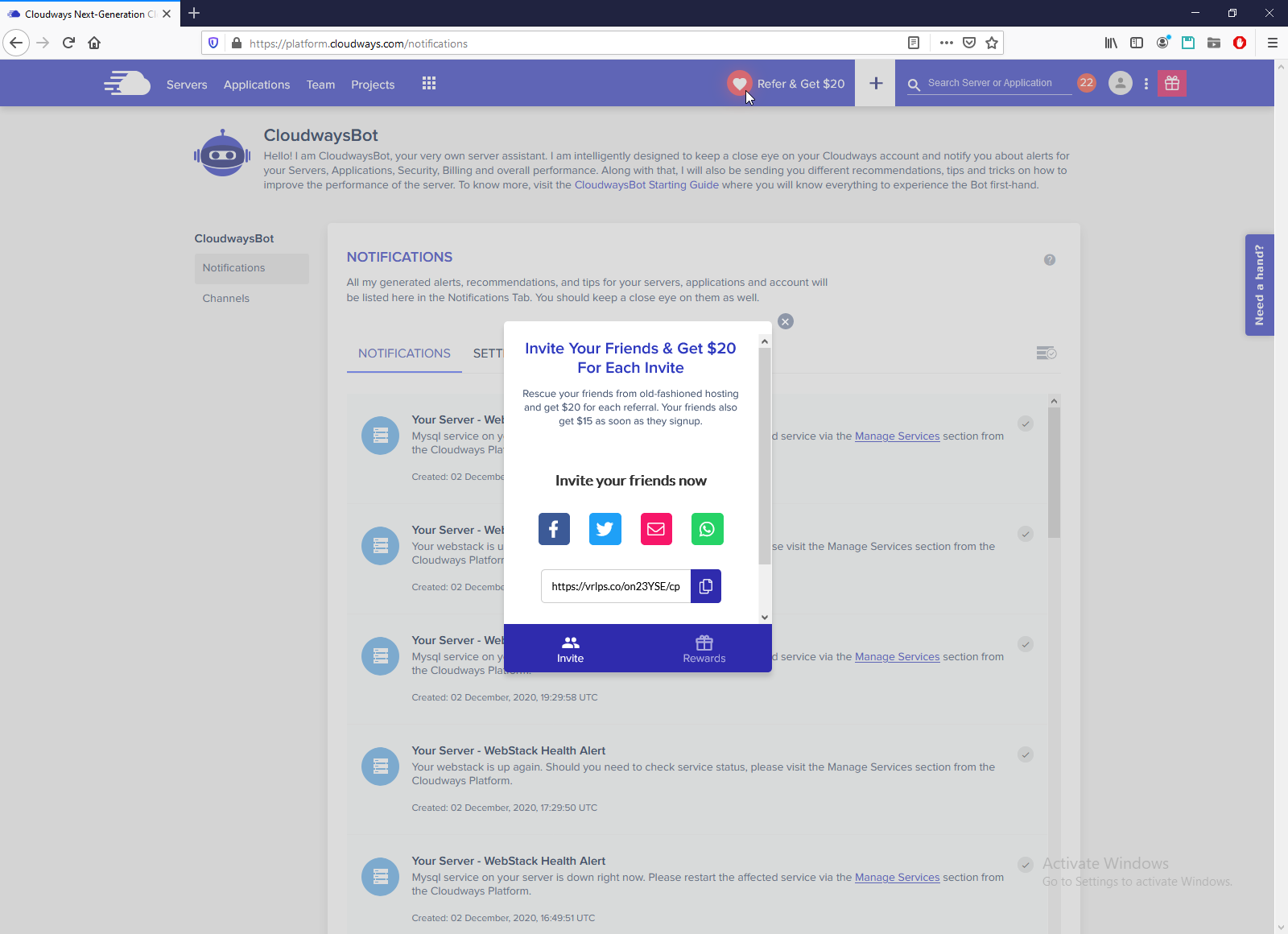The width and height of the screenshot is (1288, 934).
Task: Open the Servers menu
Action: (x=187, y=85)
